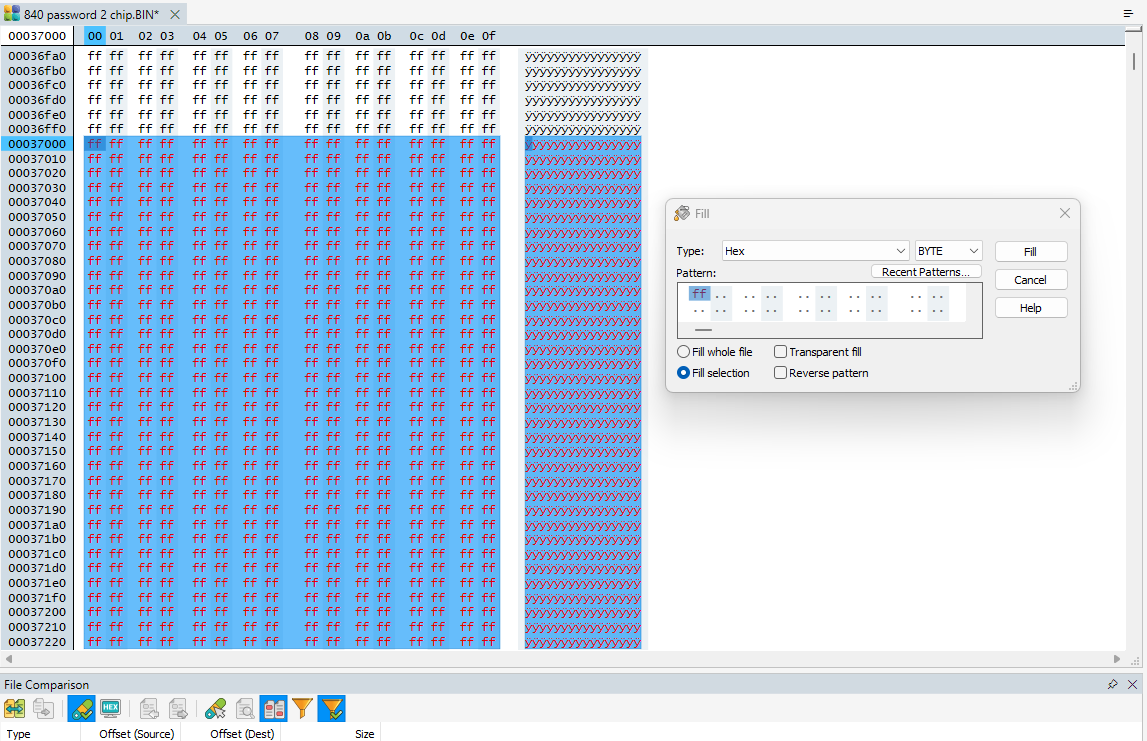Image resolution: width=1147 pixels, height=741 pixels.
Task: Click the offset field showing 00037000
Action: (37, 36)
